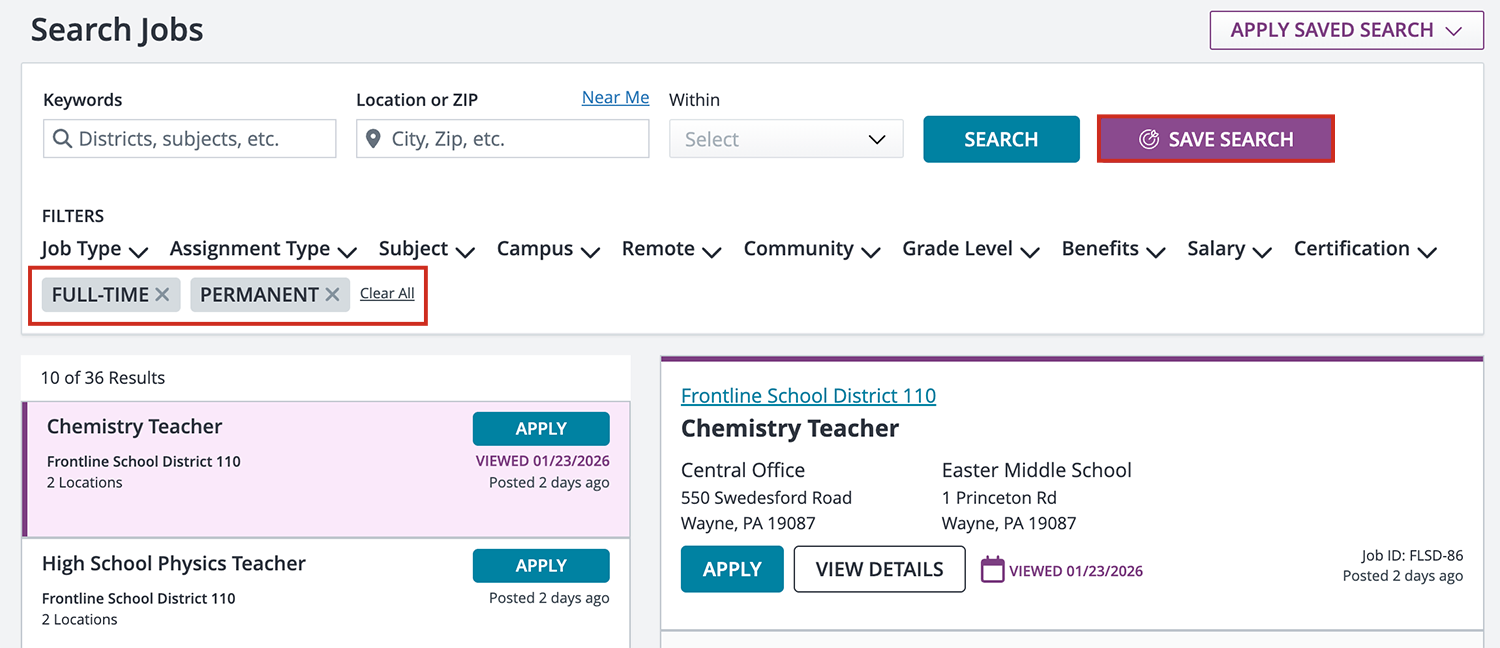Click the Near Me link
Image resolution: width=1500 pixels, height=648 pixels.
(615, 98)
